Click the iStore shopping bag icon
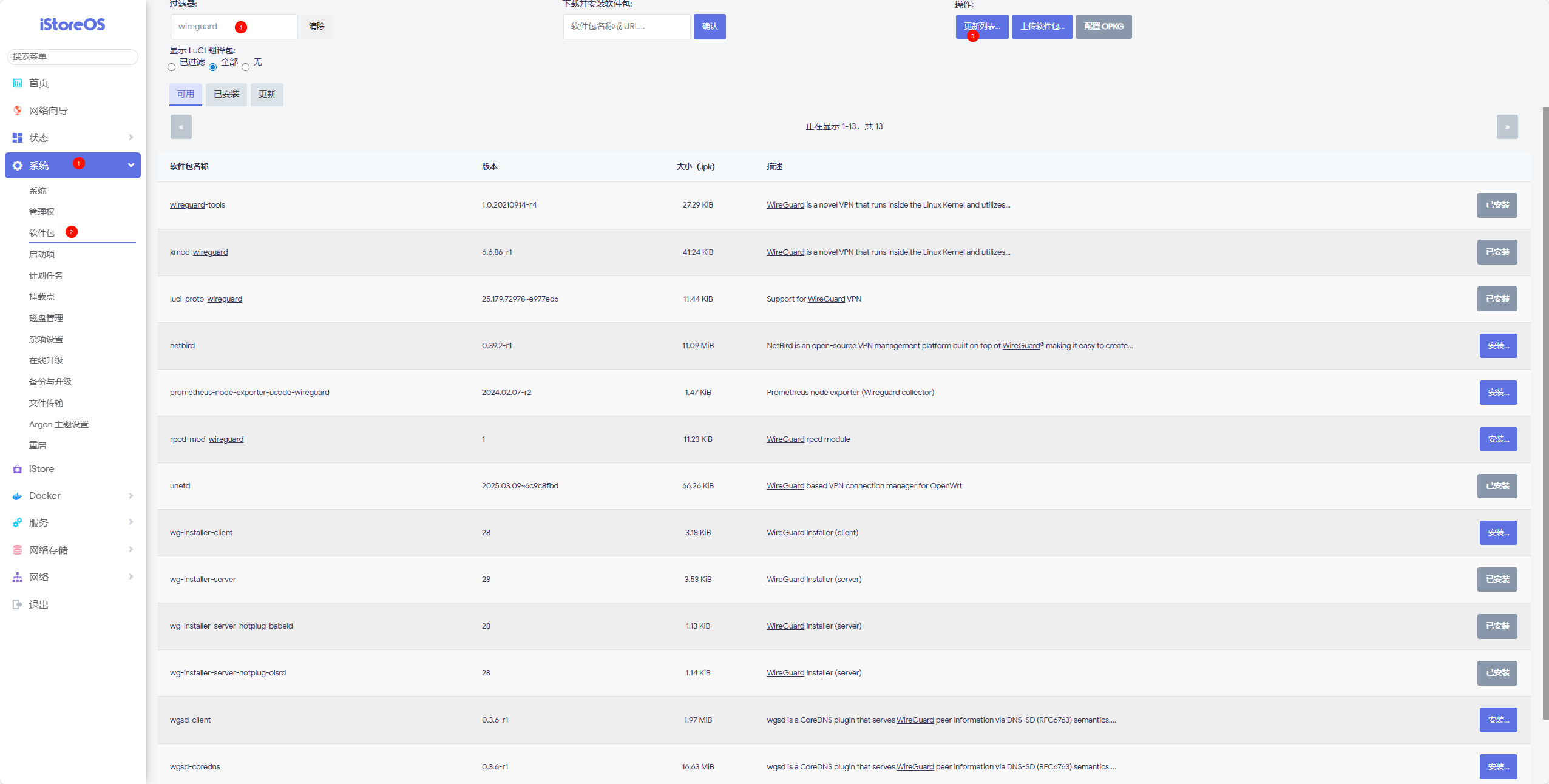This screenshot has height=784, width=1549. click(x=18, y=469)
